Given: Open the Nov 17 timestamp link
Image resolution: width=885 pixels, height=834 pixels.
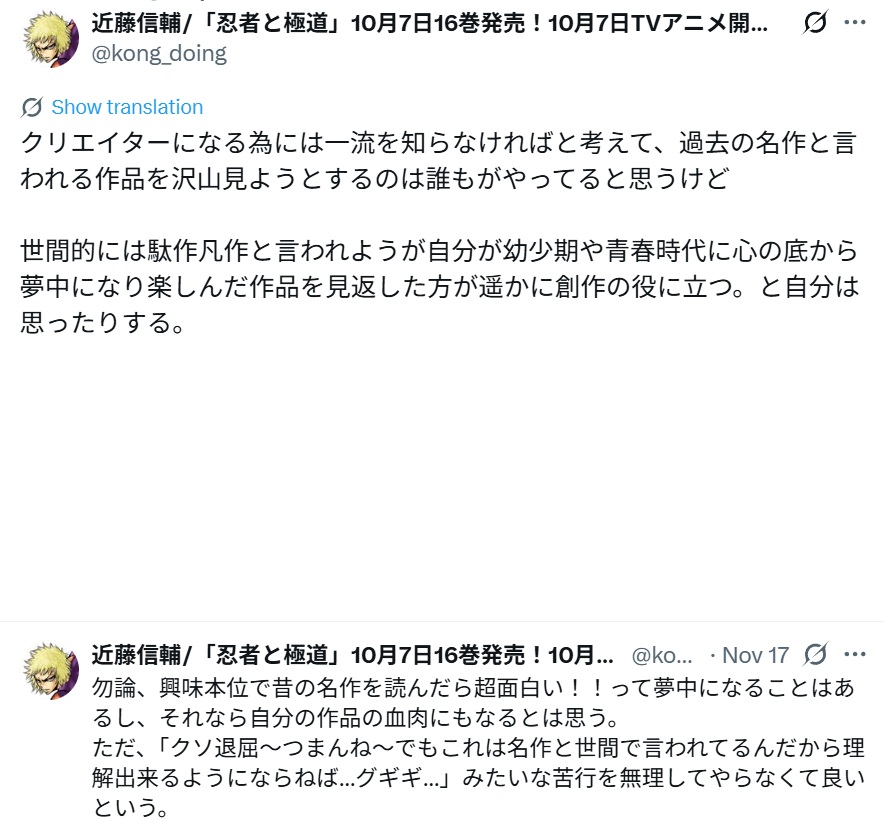Looking at the screenshot, I should pos(755,655).
